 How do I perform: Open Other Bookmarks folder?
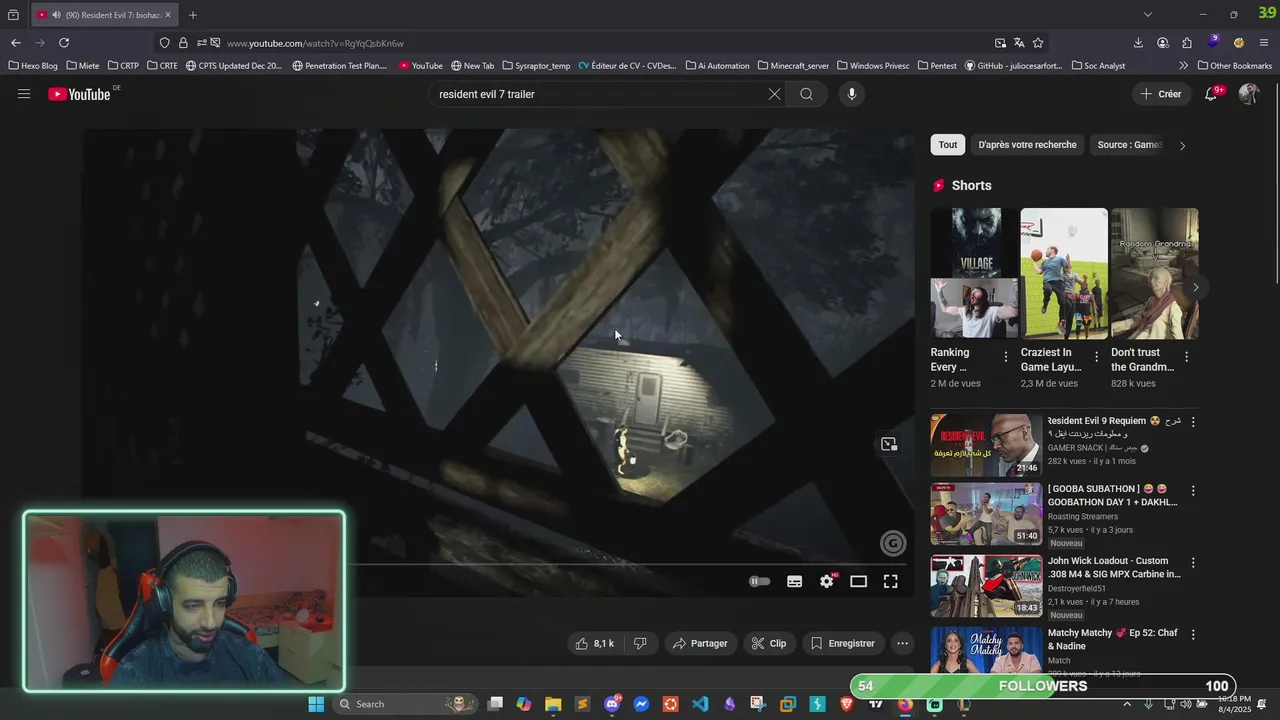pyautogui.click(x=1234, y=66)
